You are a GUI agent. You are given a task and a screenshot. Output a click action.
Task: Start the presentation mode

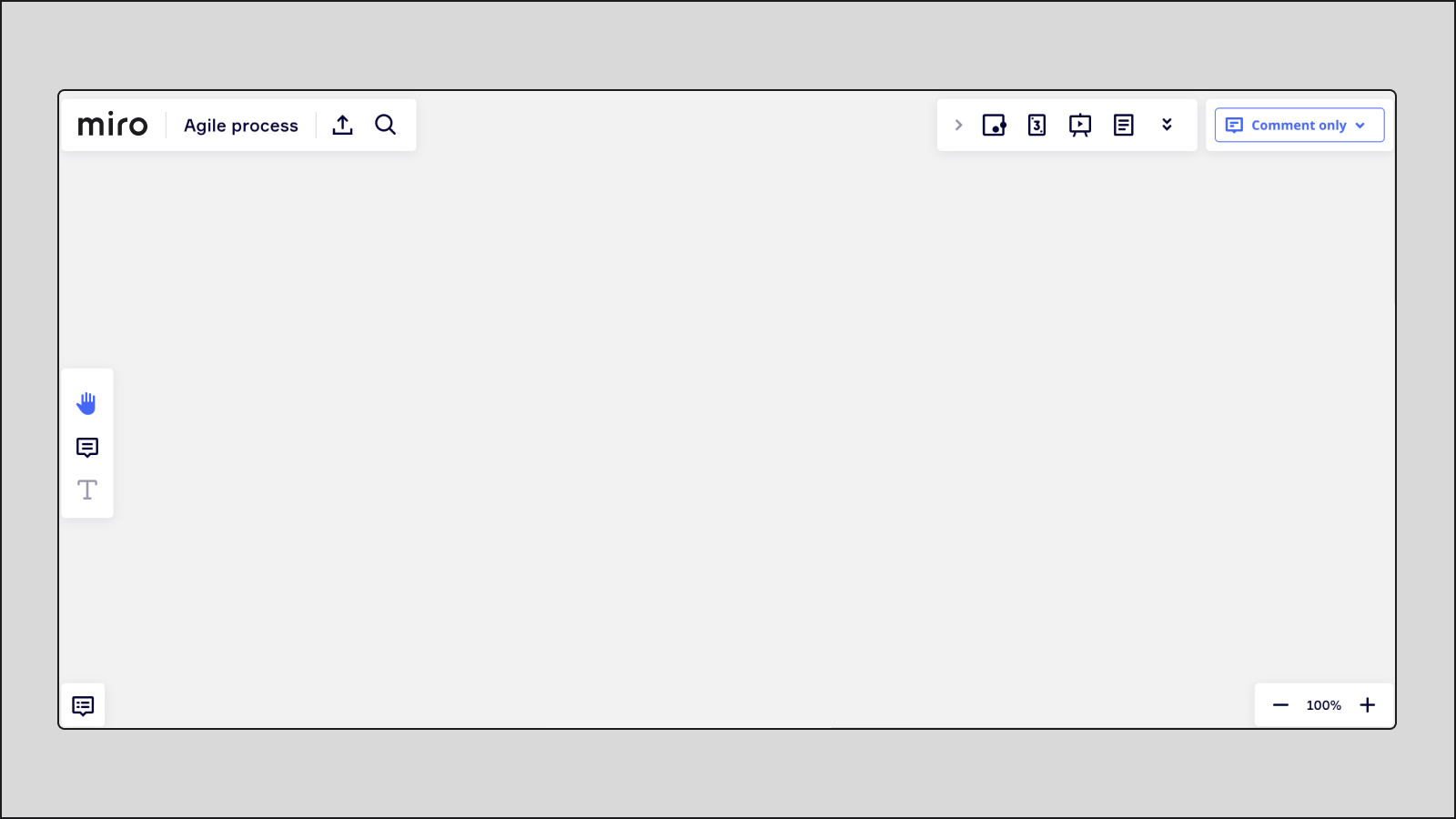[1080, 125]
